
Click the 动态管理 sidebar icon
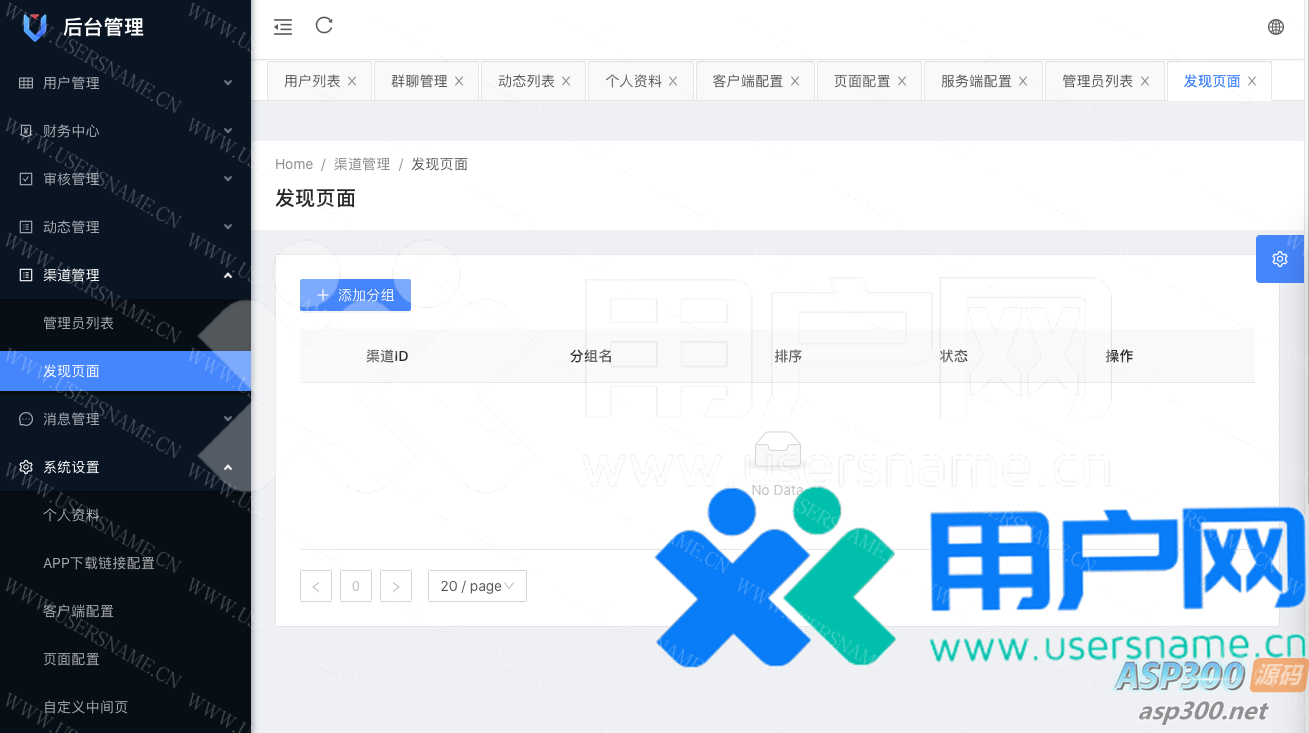[26, 227]
